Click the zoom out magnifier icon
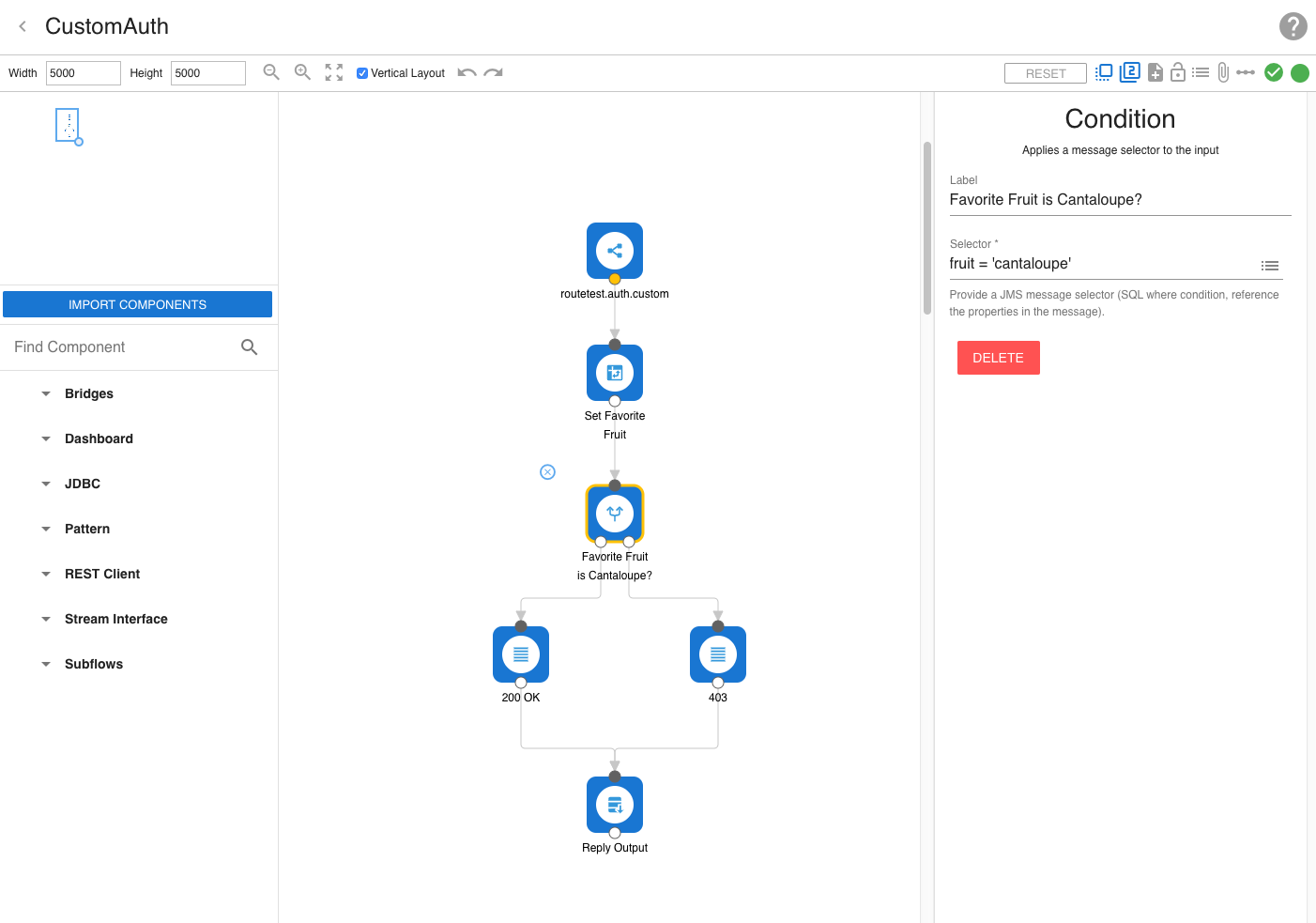 (271, 72)
